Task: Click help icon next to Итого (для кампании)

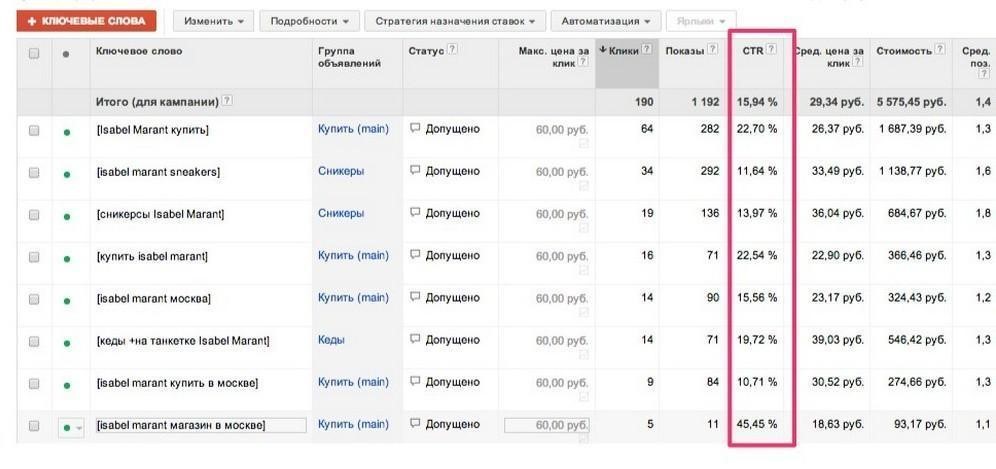Action: pyautogui.click(x=227, y=101)
